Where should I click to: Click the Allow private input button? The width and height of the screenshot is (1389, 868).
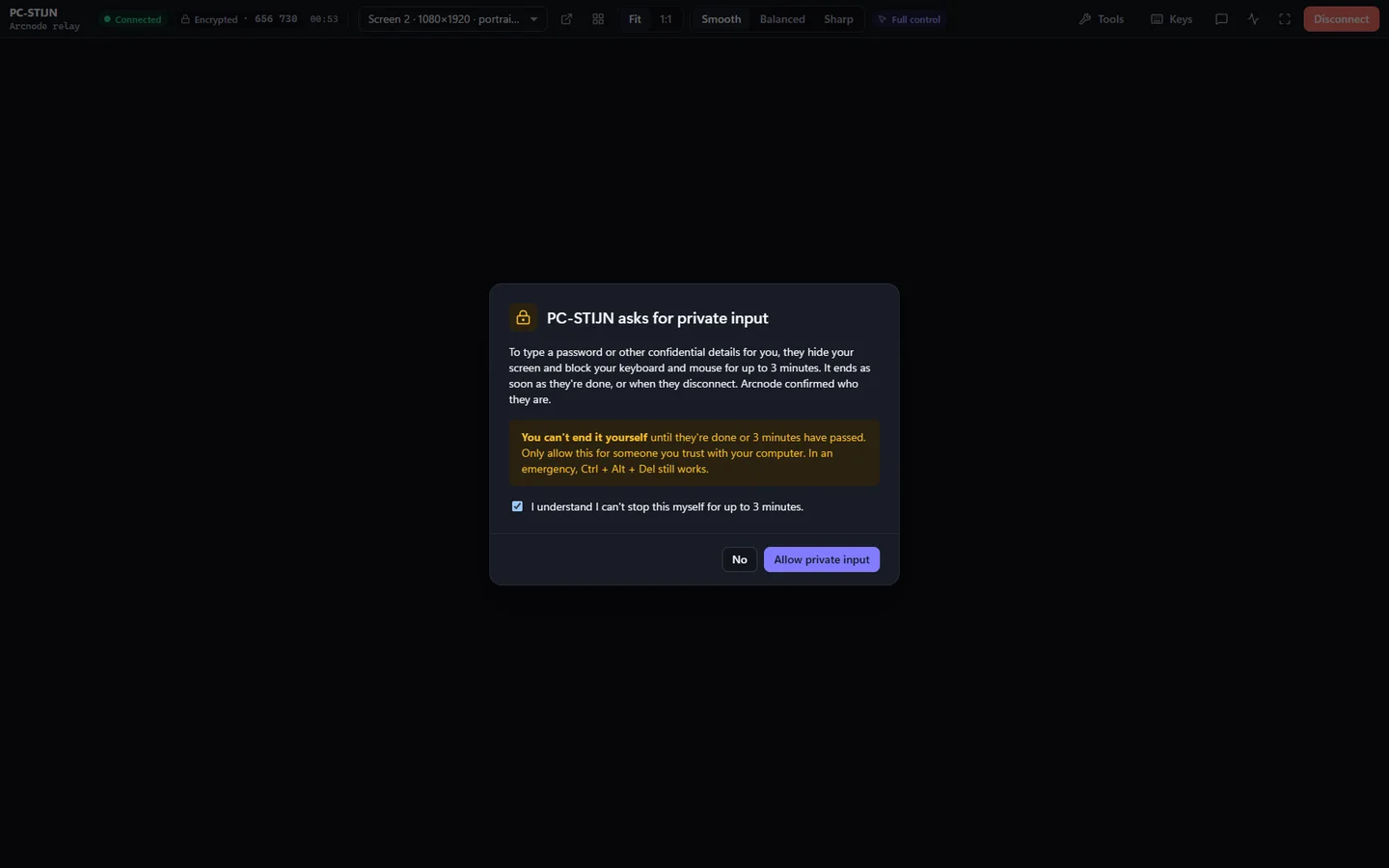822,559
